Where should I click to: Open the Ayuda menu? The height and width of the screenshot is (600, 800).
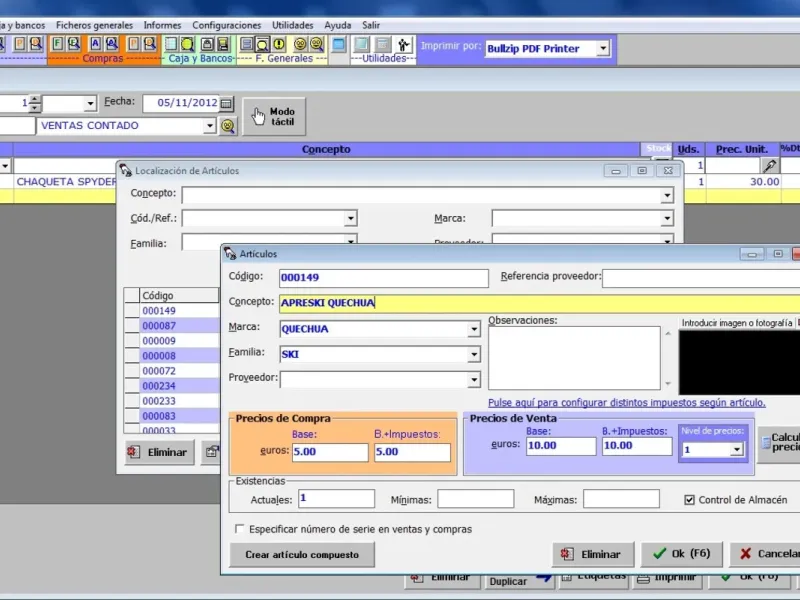338,25
